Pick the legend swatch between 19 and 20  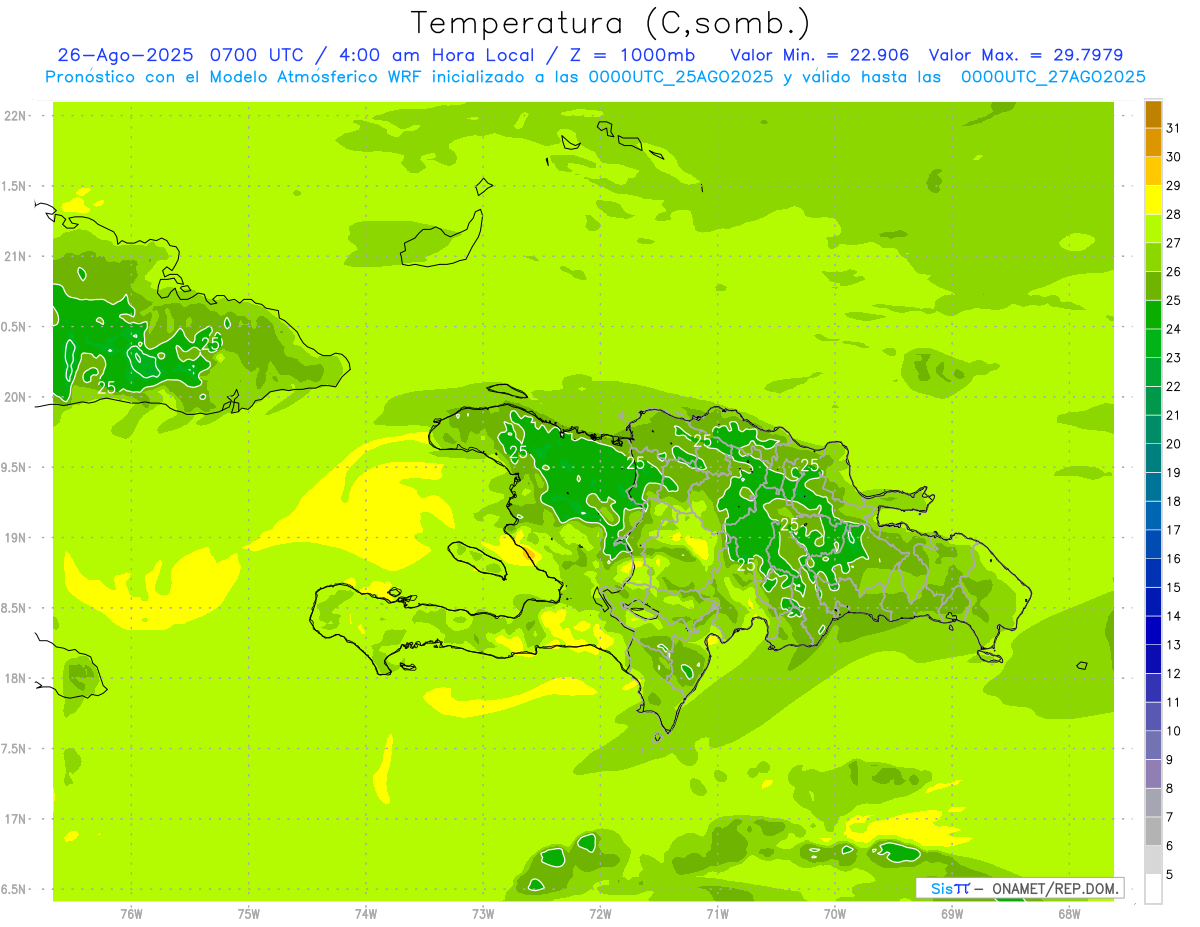pos(1153,457)
